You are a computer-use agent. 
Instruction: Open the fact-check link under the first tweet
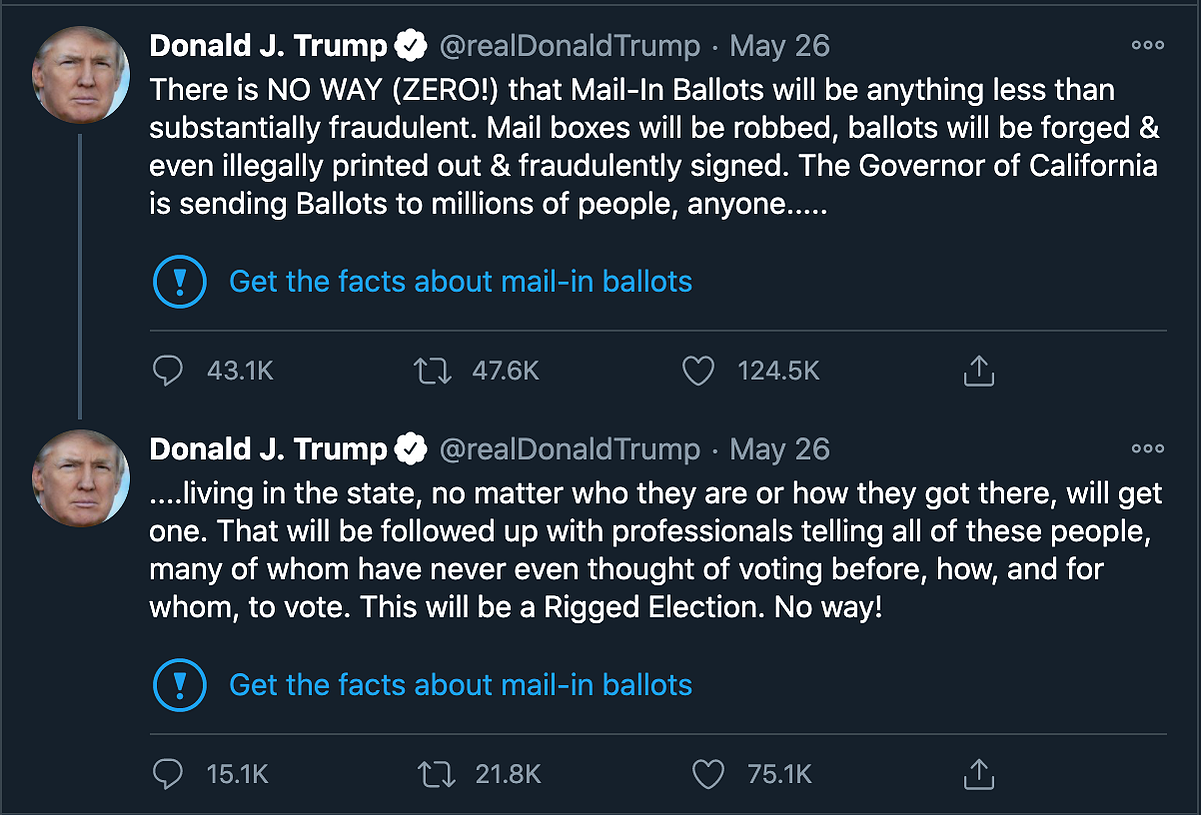click(x=460, y=281)
